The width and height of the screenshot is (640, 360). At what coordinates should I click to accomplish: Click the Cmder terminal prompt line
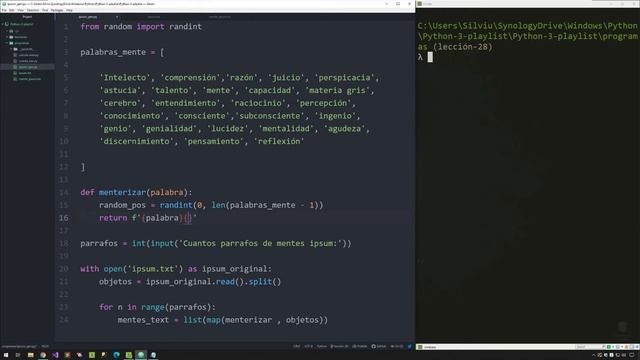coord(425,57)
